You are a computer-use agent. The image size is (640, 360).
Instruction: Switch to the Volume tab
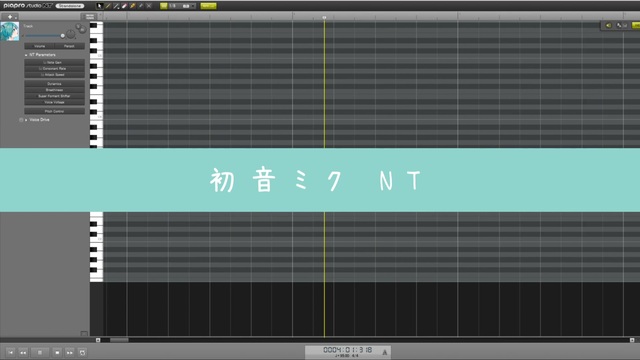[x=40, y=46]
